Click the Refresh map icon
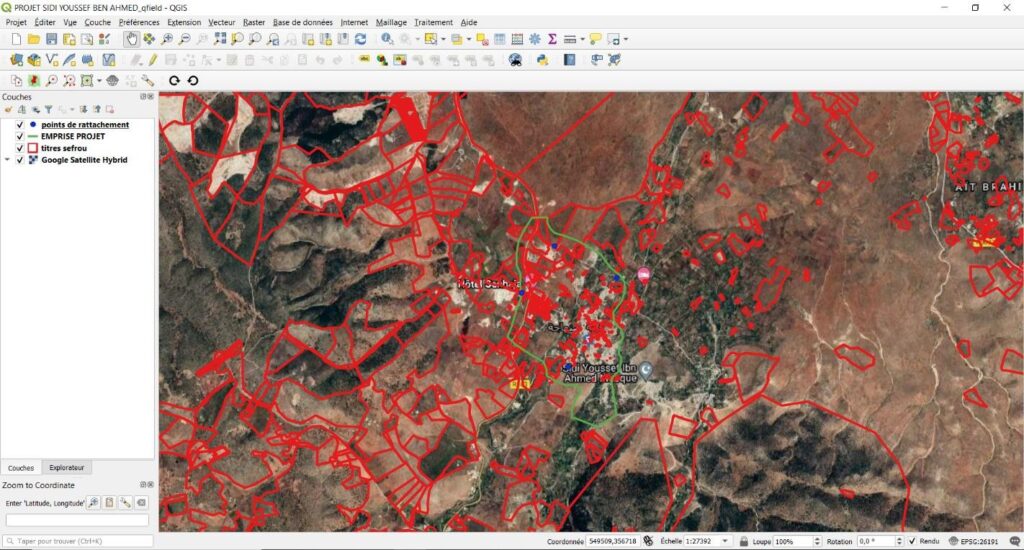 360,39
